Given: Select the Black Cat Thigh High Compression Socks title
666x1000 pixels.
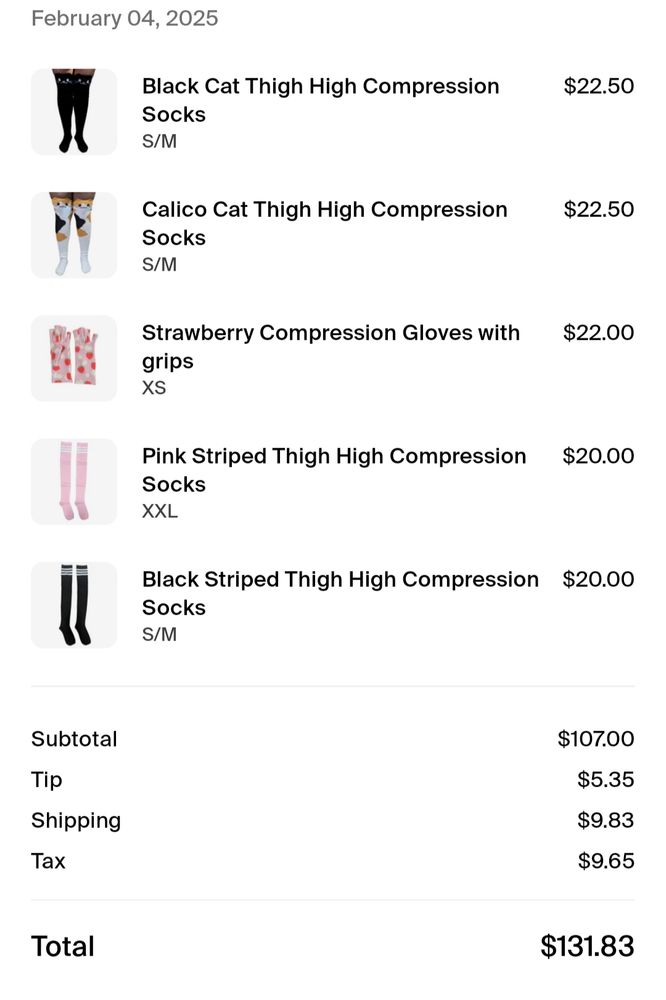Looking at the screenshot, I should click(320, 100).
